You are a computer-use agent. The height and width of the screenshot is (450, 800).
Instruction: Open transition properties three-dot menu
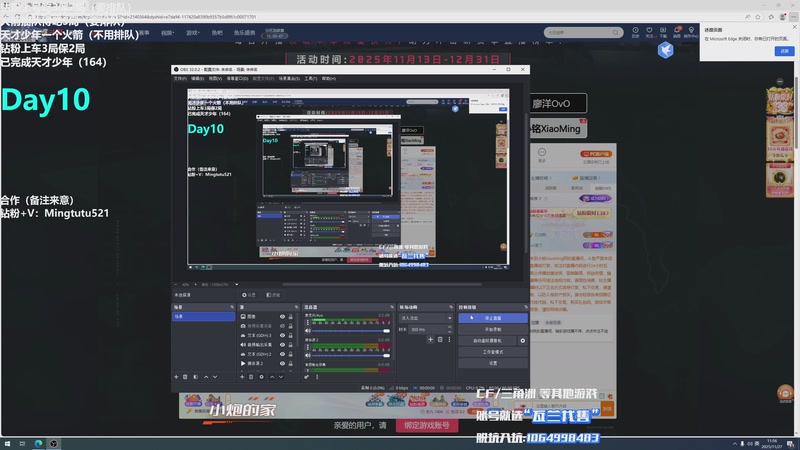click(449, 339)
